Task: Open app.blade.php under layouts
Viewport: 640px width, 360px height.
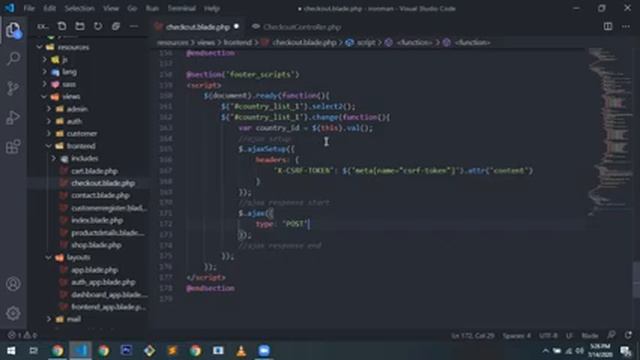Action: click(x=94, y=269)
